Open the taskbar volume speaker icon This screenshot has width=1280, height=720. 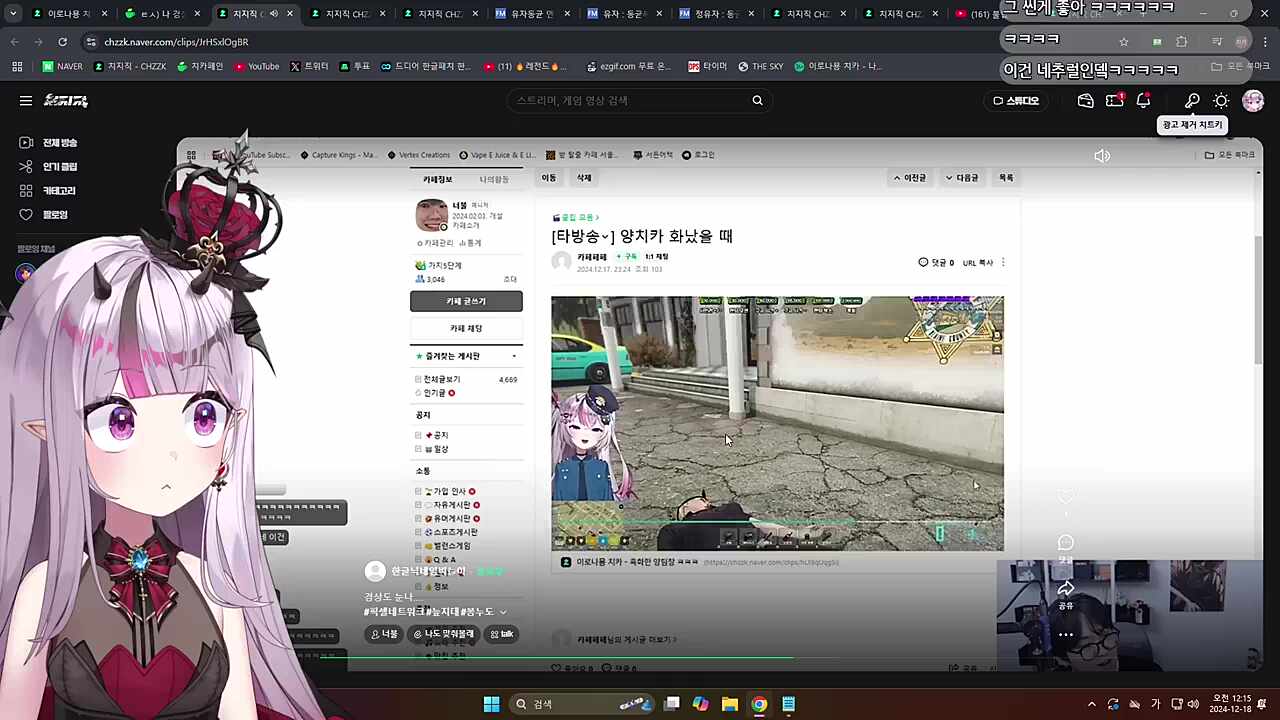[1193, 704]
